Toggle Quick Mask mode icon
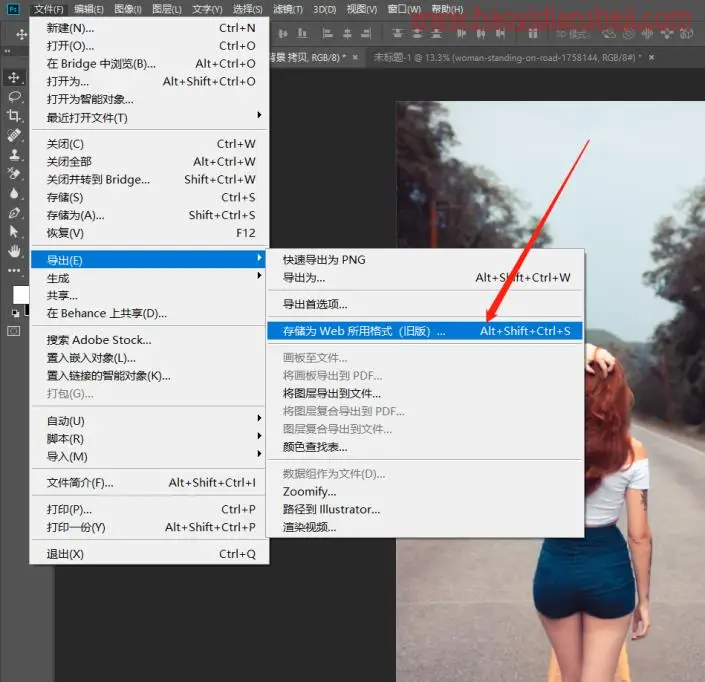The height and width of the screenshot is (682, 705). click(x=14, y=331)
